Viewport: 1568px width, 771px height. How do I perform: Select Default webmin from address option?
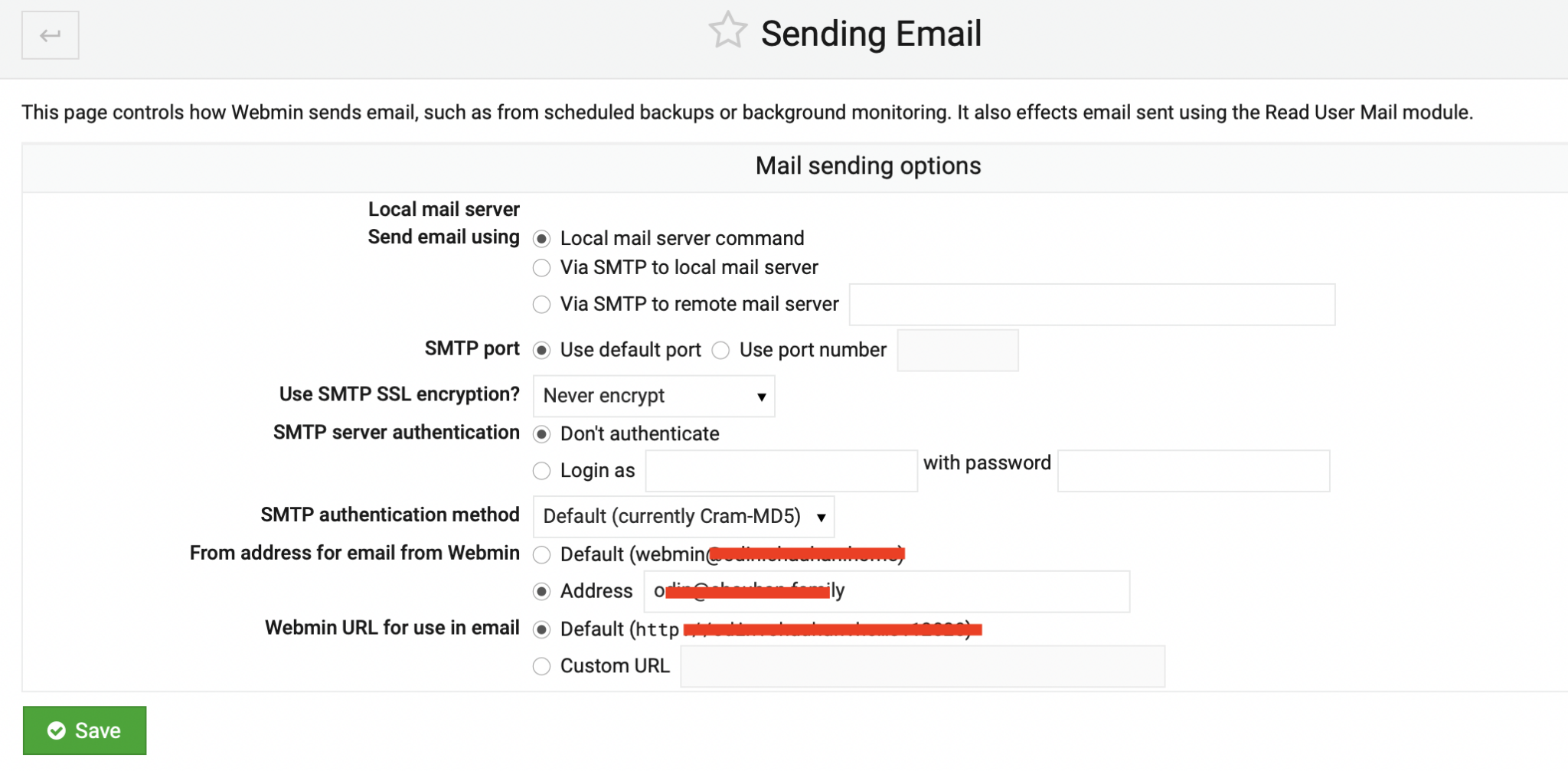point(541,554)
